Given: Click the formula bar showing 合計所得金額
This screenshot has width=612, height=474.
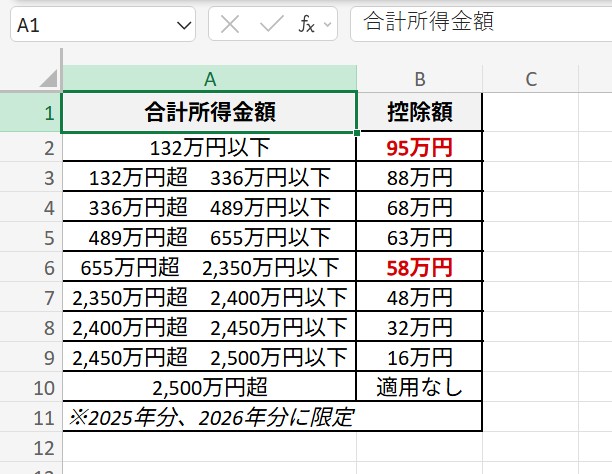Looking at the screenshot, I should point(480,22).
